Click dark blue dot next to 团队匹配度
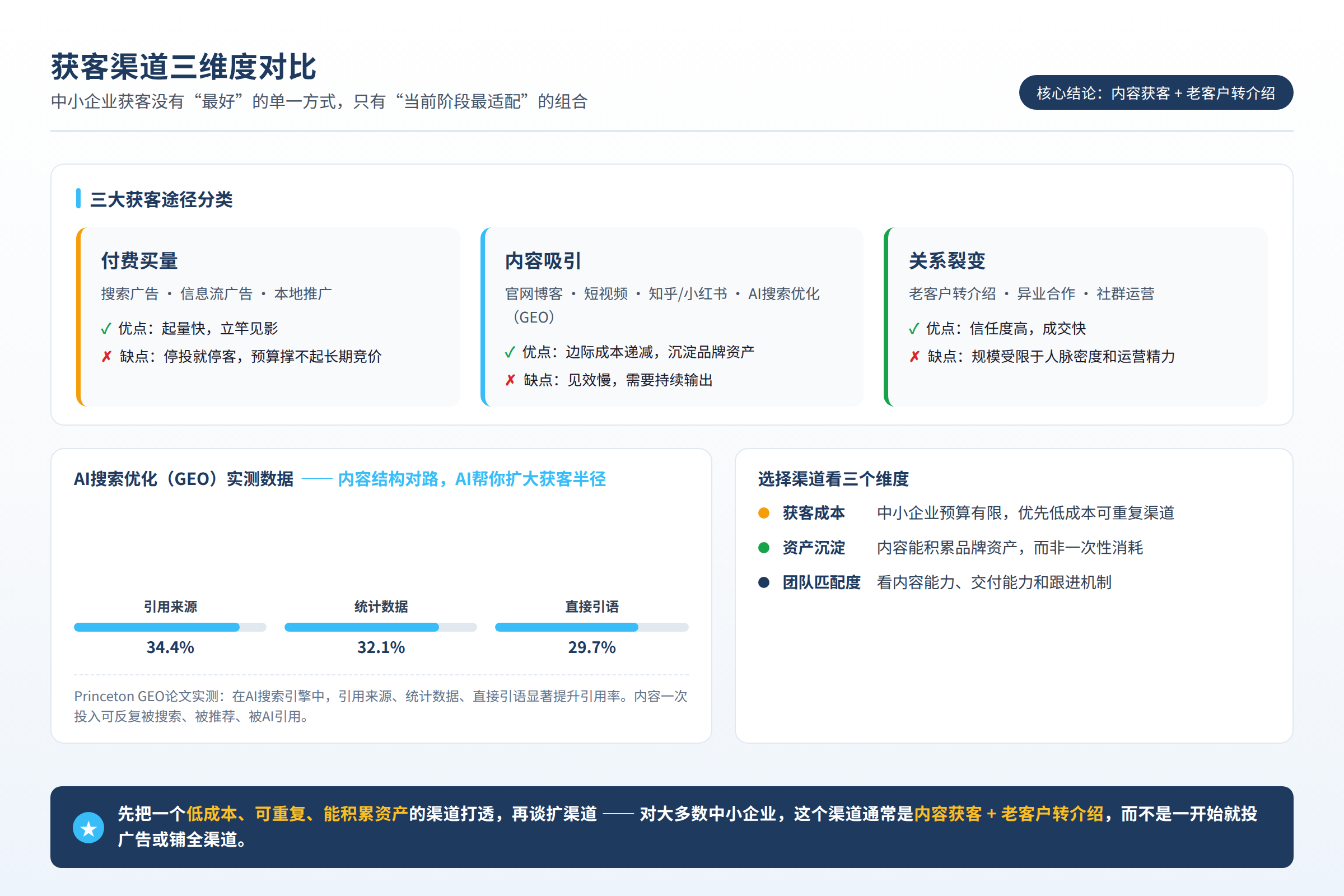 click(x=763, y=582)
